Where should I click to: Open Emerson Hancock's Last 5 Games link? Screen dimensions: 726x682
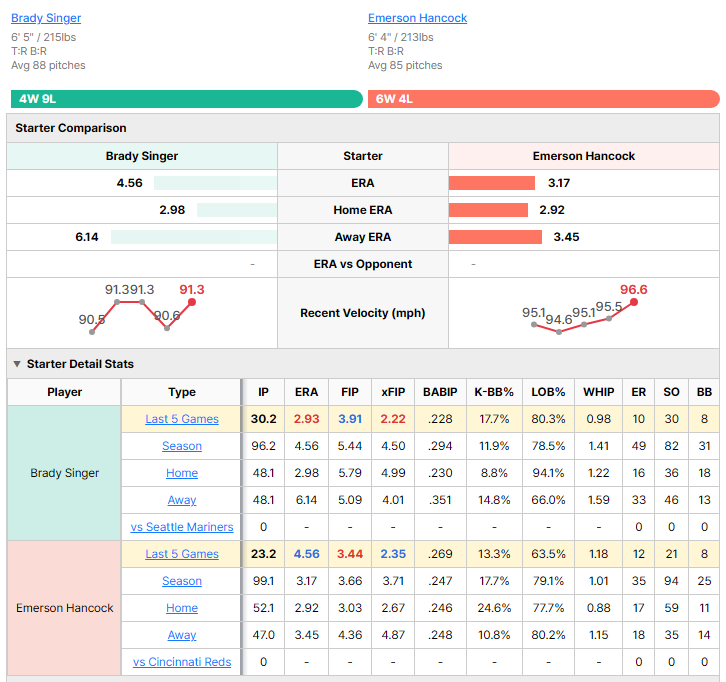[x=182, y=554]
